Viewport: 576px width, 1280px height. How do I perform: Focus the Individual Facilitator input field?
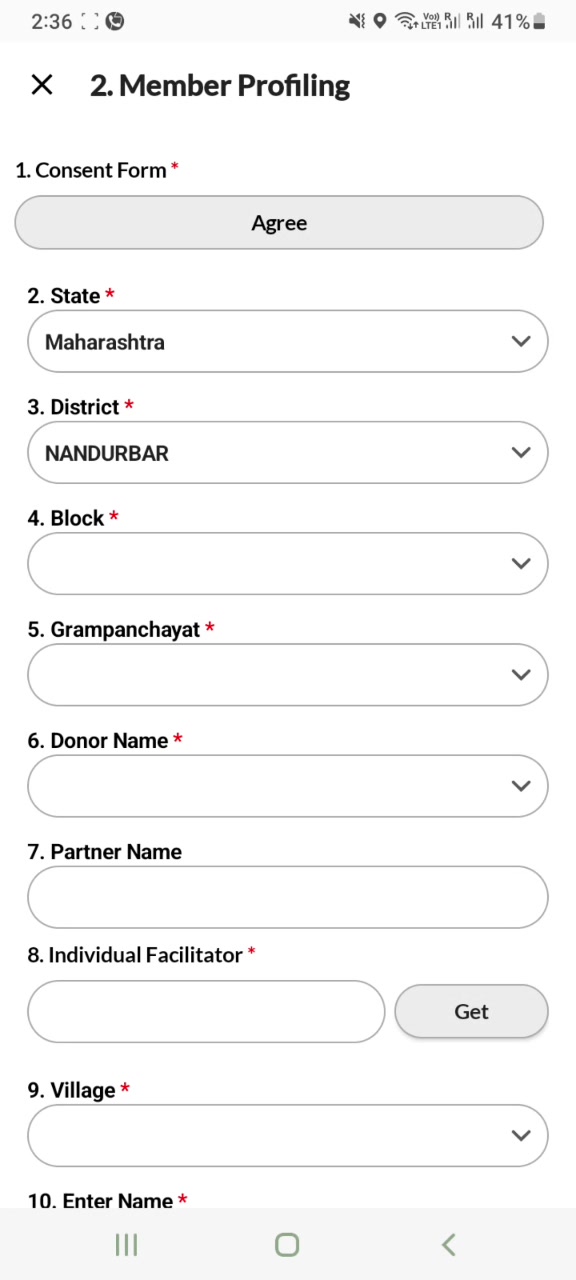coord(206,1012)
